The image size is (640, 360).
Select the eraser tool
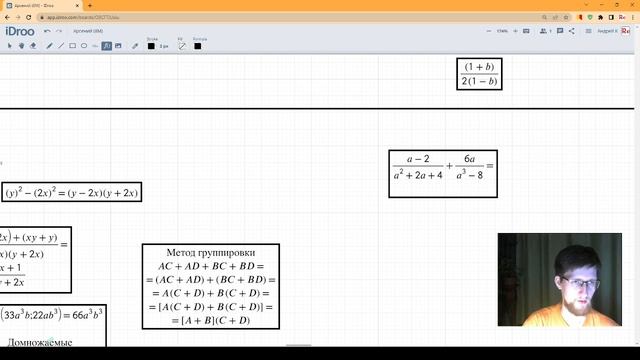[x=33, y=46]
